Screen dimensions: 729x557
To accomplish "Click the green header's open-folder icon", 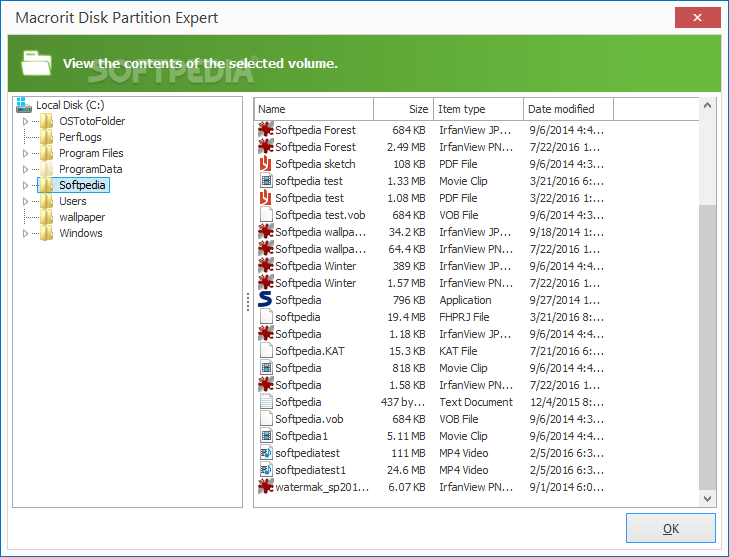I will [x=36, y=63].
